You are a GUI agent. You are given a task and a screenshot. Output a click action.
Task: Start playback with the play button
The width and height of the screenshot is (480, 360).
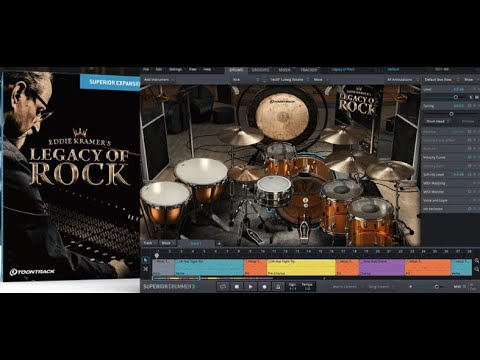pyautogui.click(x=251, y=286)
